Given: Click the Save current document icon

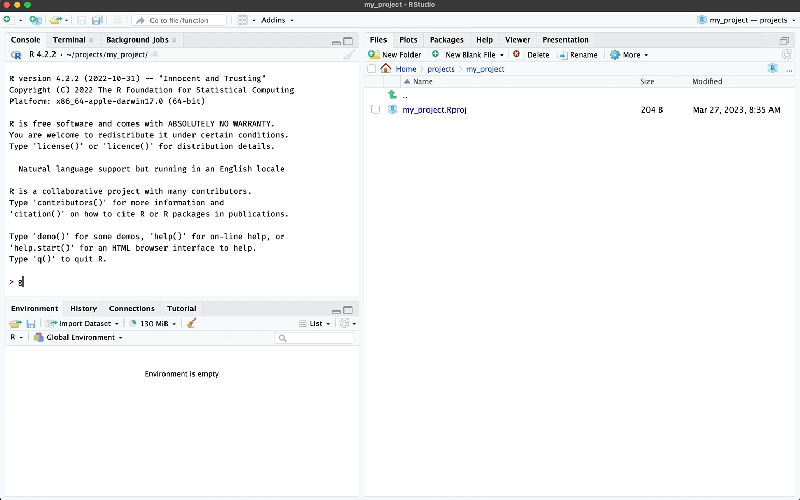Looking at the screenshot, I should 81,20.
